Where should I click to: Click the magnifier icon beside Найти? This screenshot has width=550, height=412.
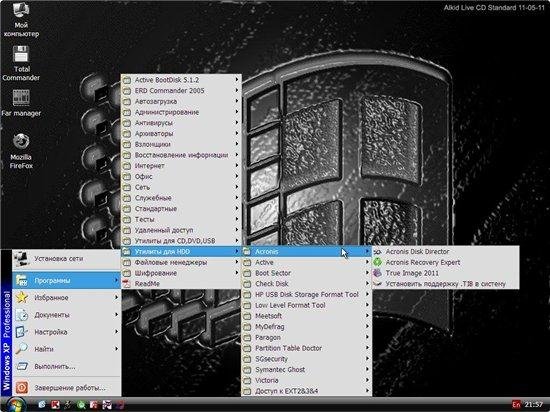pyautogui.click(x=22, y=349)
